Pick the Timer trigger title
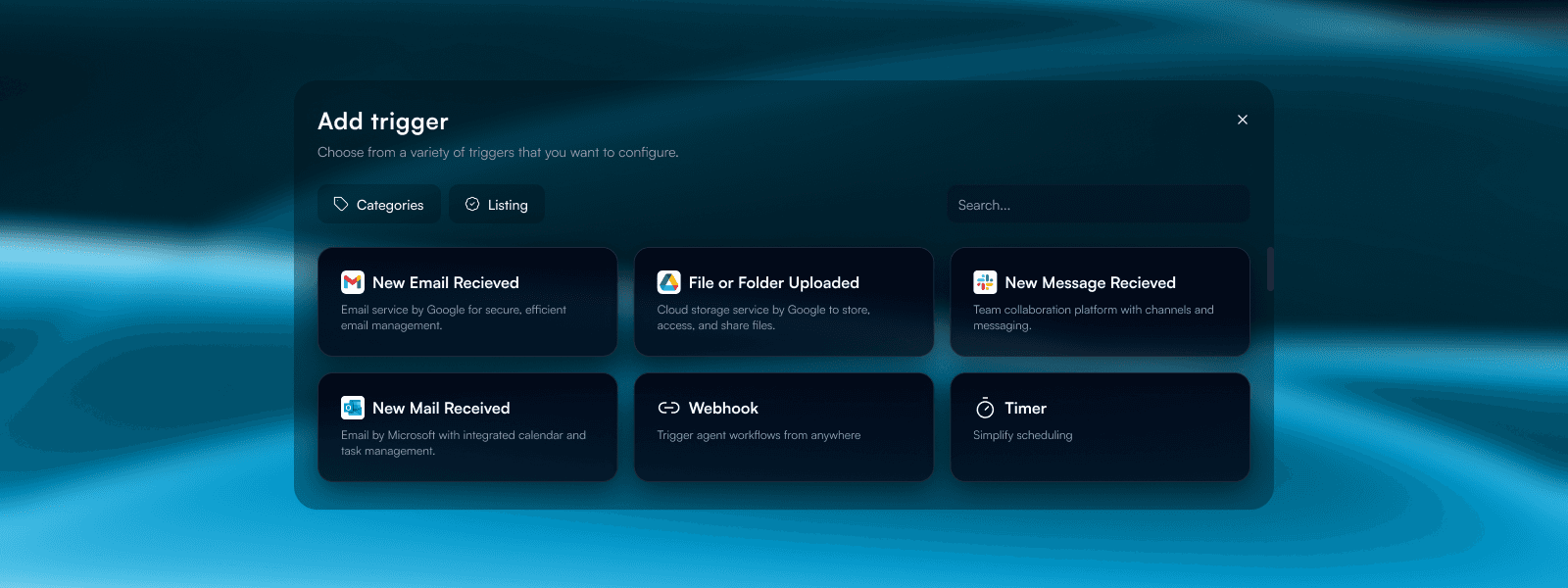 coord(1025,408)
